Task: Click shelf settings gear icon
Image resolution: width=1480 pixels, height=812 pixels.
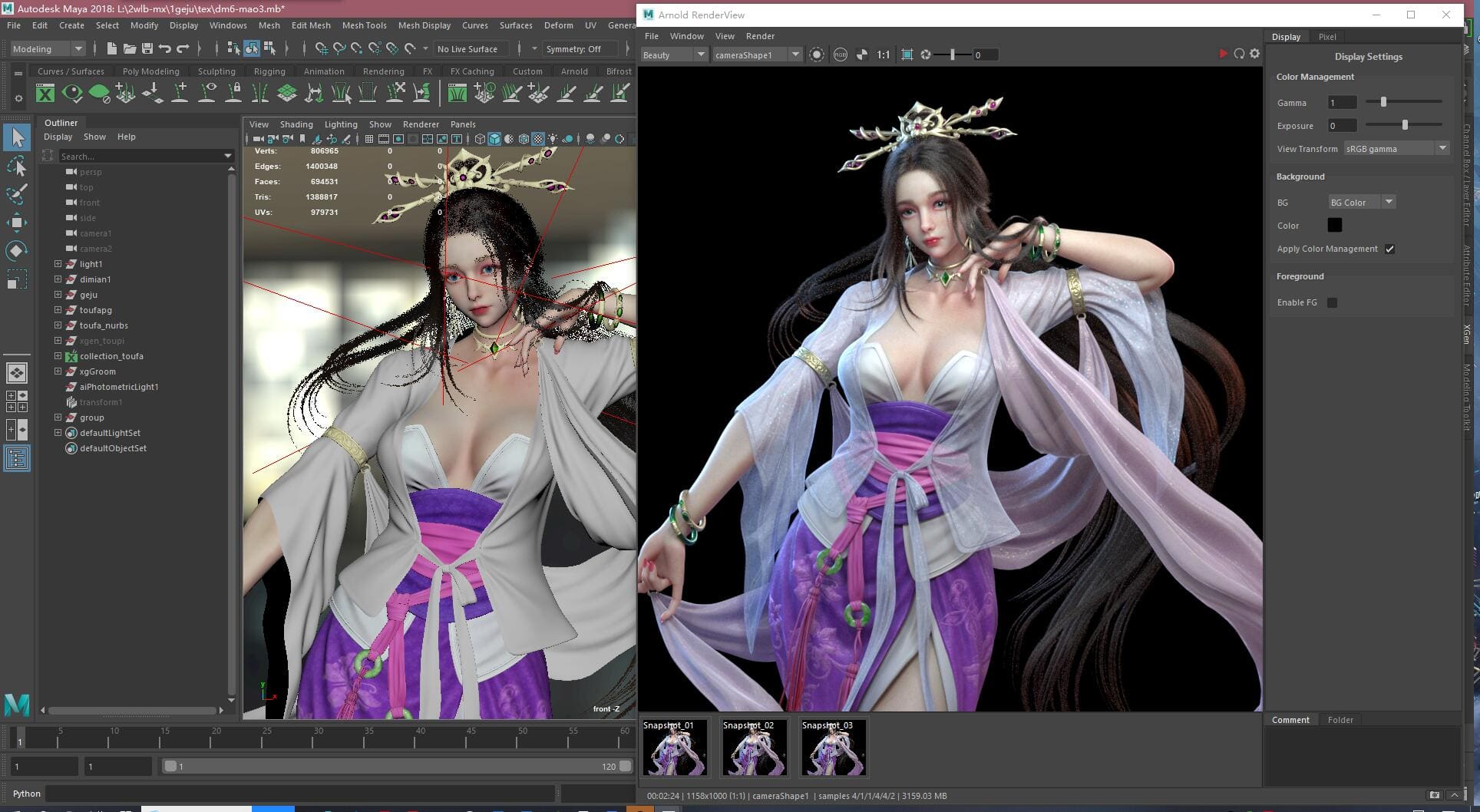Action: point(18,97)
